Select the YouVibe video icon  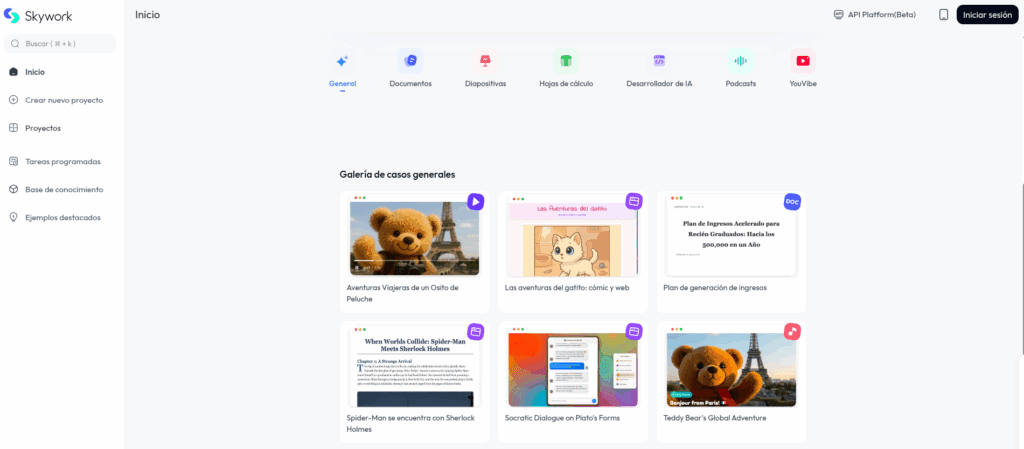803,61
